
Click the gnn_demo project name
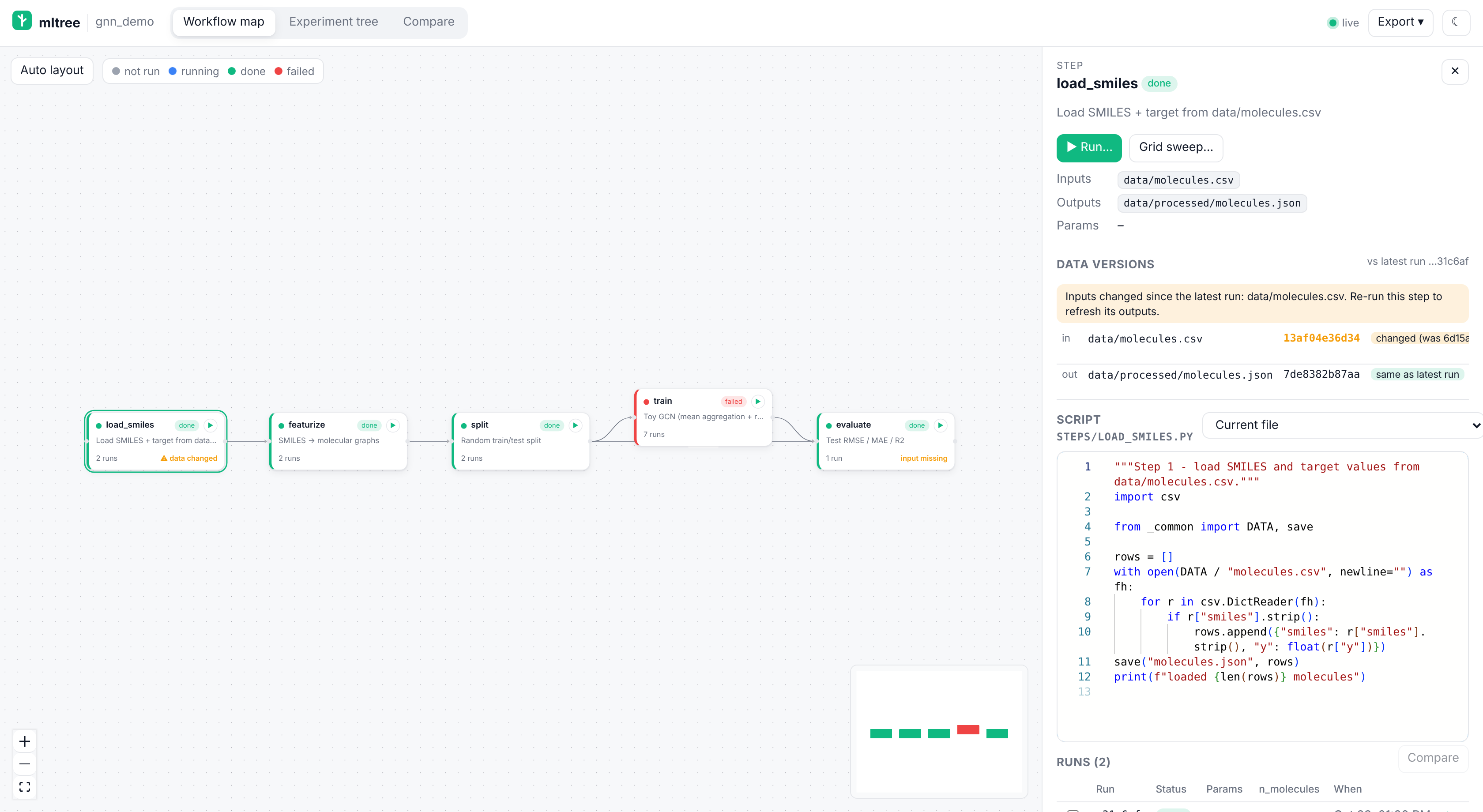124,22
